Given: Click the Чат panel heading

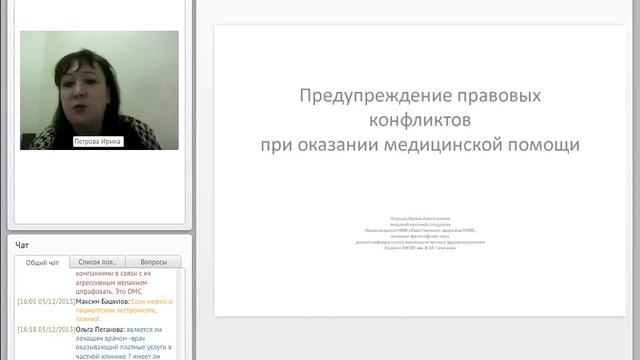Looking at the screenshot, I should point(22,245).
